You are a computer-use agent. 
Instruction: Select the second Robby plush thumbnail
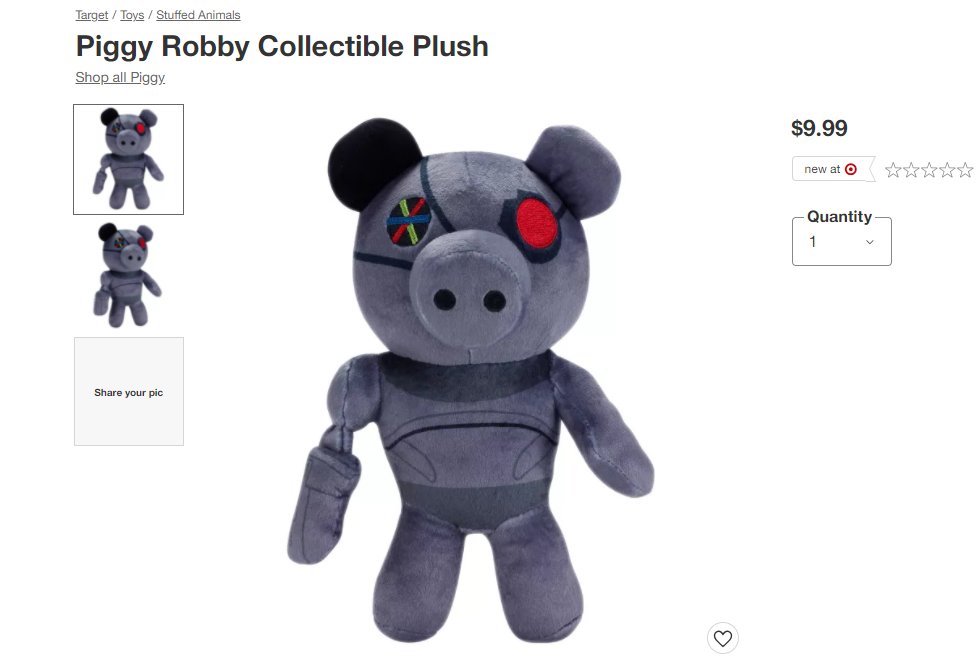[129, 275]
